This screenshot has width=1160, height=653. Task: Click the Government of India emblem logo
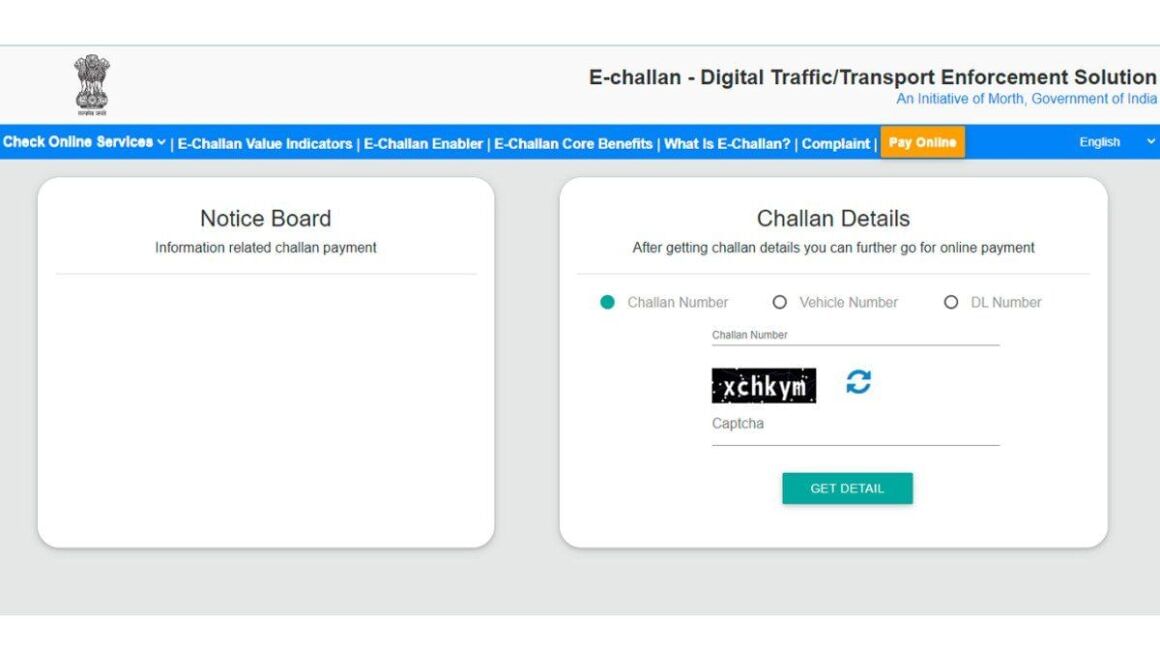click(x=92, y=84)
